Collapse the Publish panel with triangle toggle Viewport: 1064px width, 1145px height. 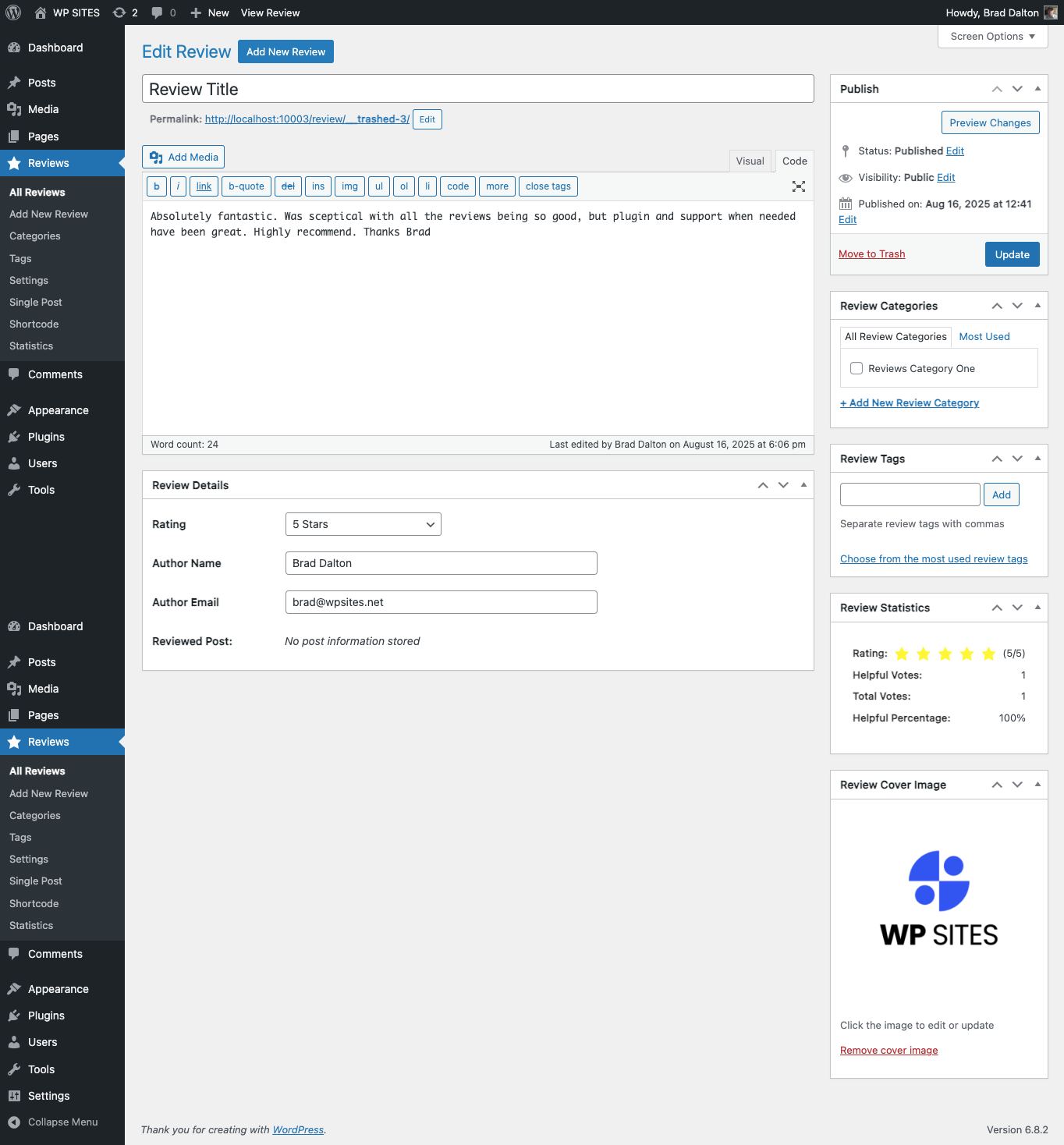click(1037, 89)
